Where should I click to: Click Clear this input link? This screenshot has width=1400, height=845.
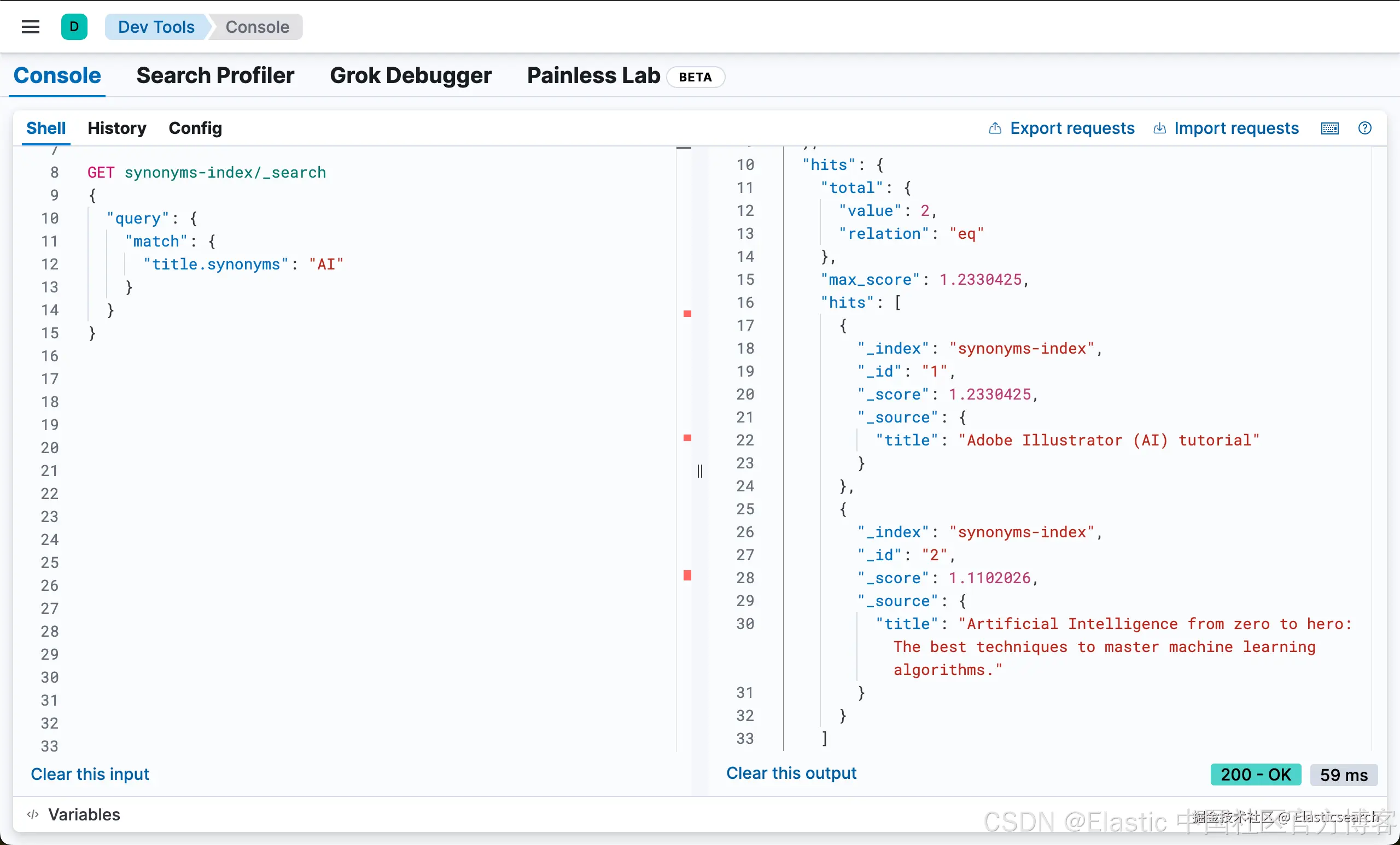pos(90,774)
